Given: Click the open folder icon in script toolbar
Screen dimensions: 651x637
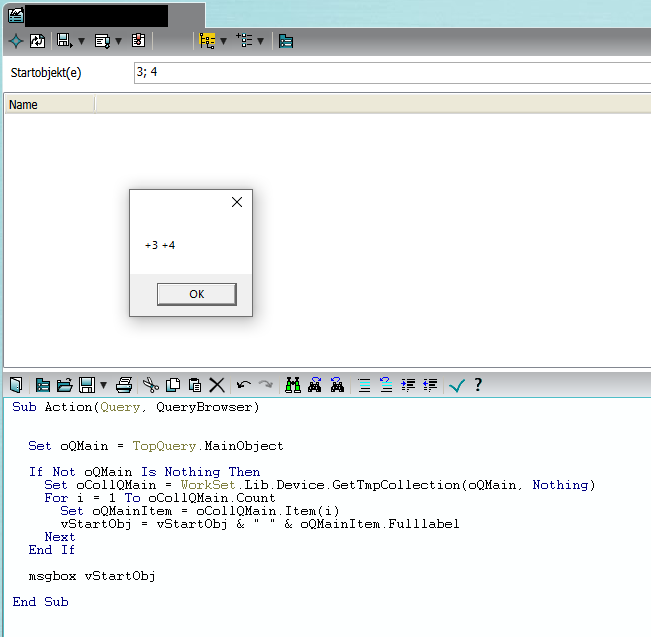Looking at the screenshot, I should pyautogui.click(x=65, y=385).
